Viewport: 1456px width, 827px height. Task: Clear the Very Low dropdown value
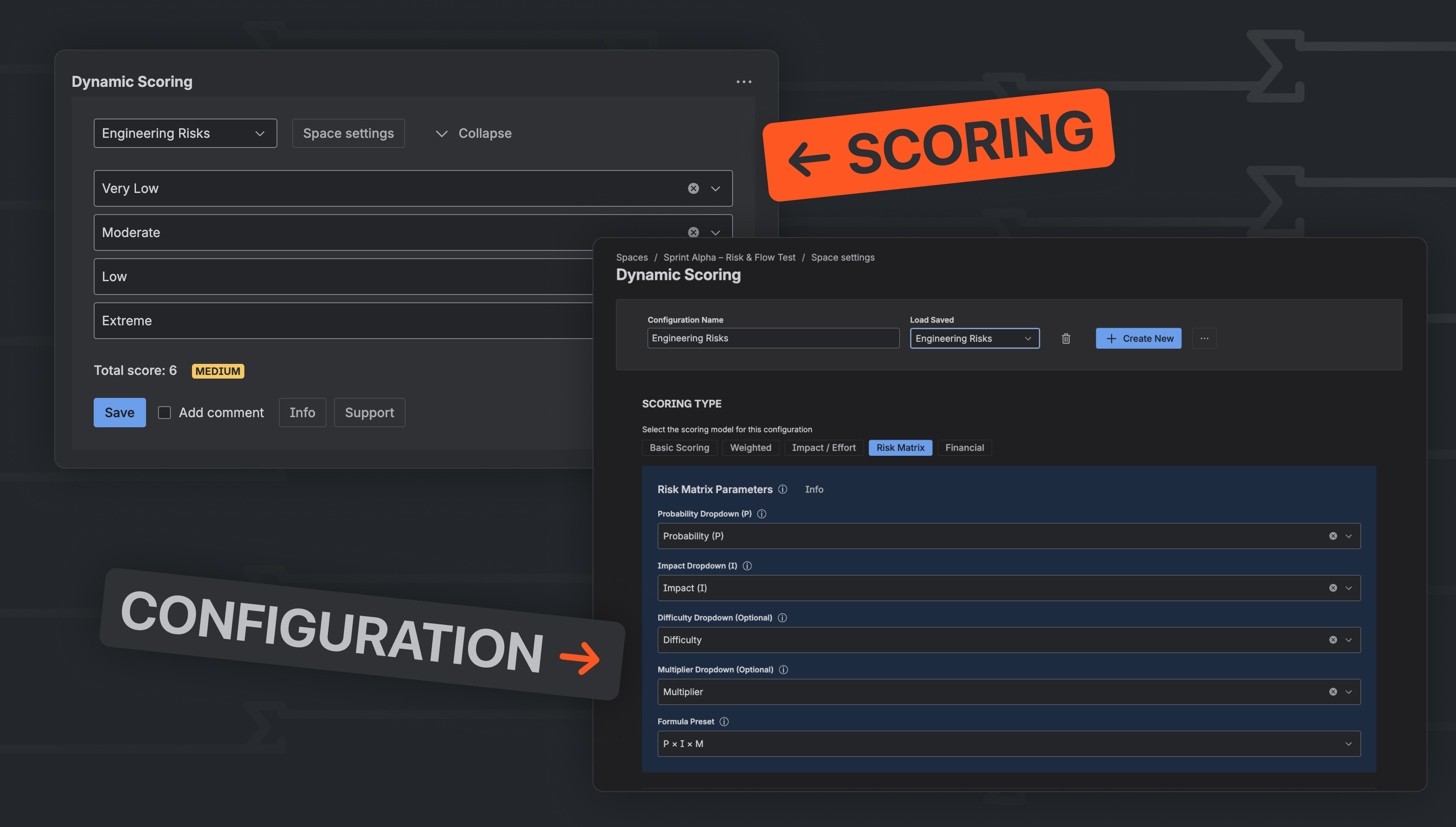(693, 188)
